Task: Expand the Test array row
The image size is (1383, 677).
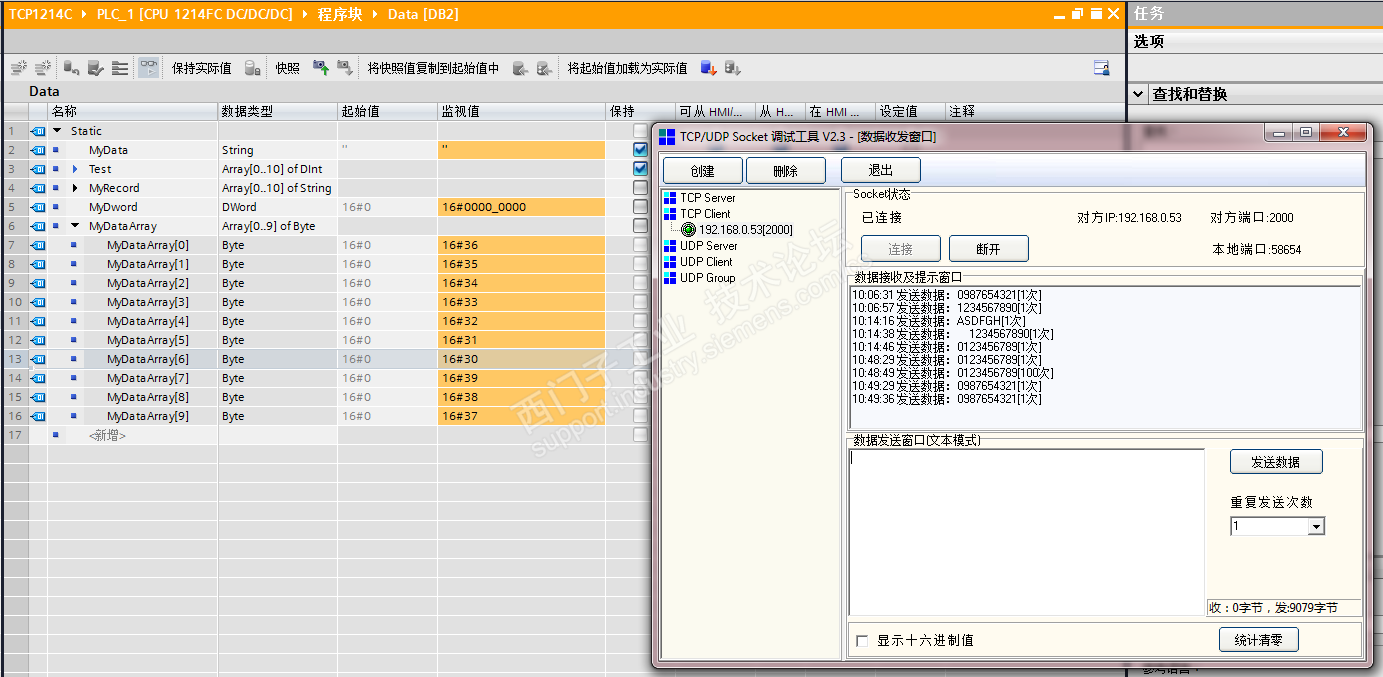Action: point(75,169)
